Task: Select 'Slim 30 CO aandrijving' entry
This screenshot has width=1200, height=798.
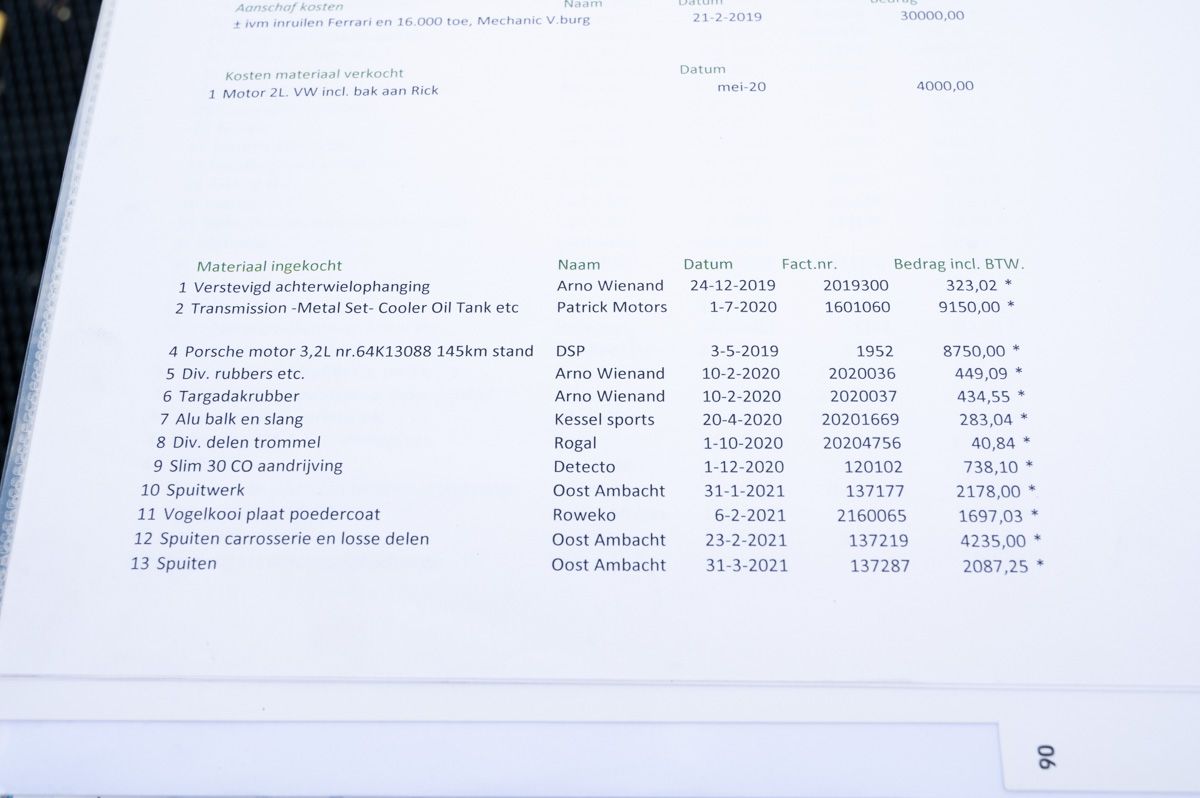Action: point(256,466)
